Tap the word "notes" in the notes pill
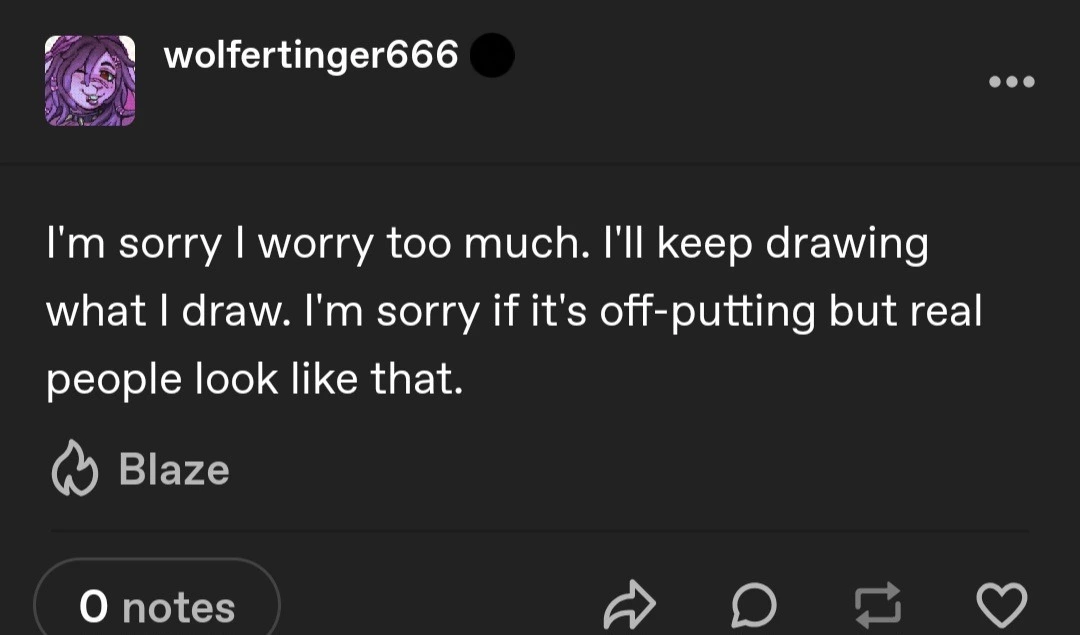The width and height of the screenshot is (1080, 635). (x=178, y=607)
